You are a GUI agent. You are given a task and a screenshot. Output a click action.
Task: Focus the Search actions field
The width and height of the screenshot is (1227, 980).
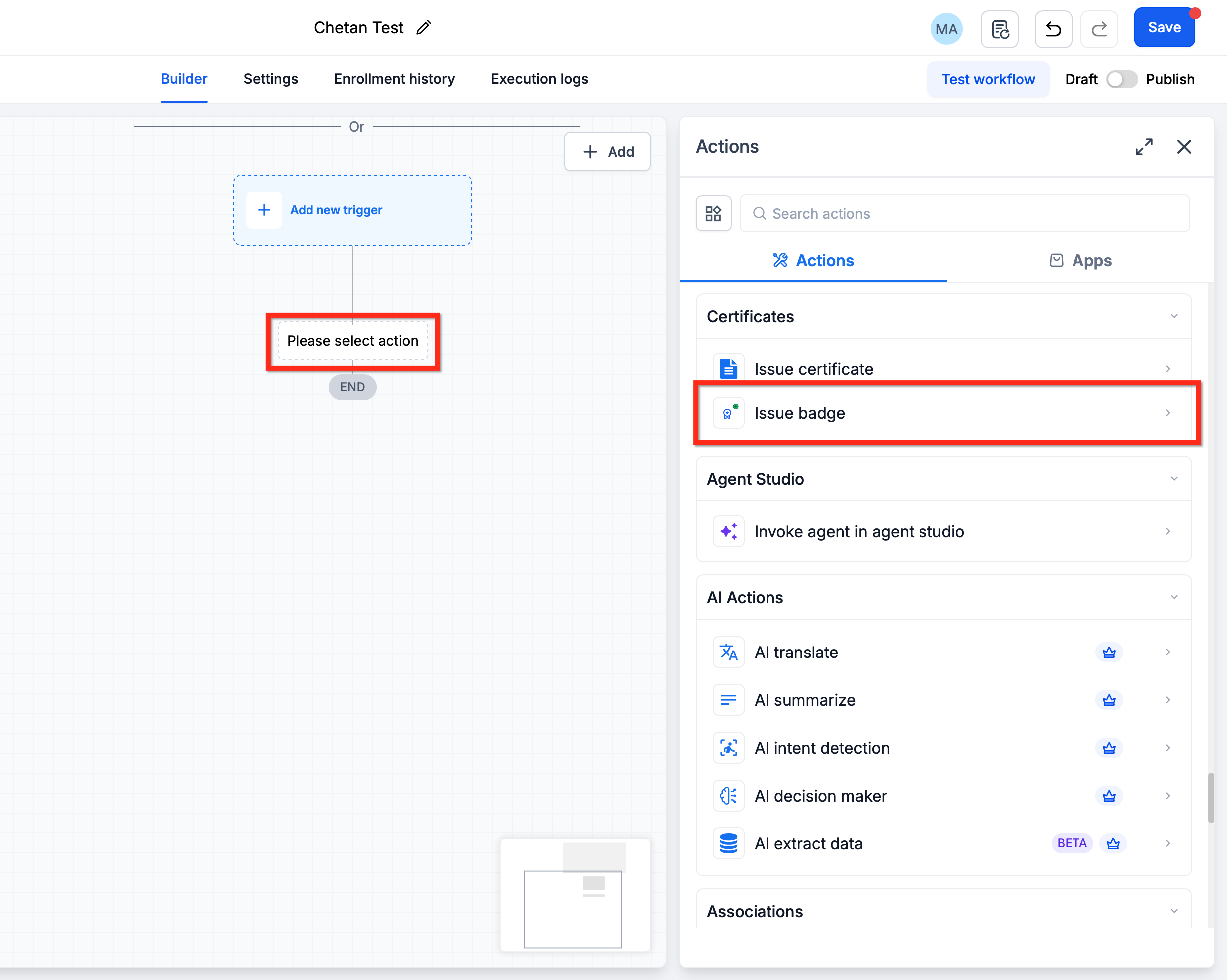[x=964, y=214]
